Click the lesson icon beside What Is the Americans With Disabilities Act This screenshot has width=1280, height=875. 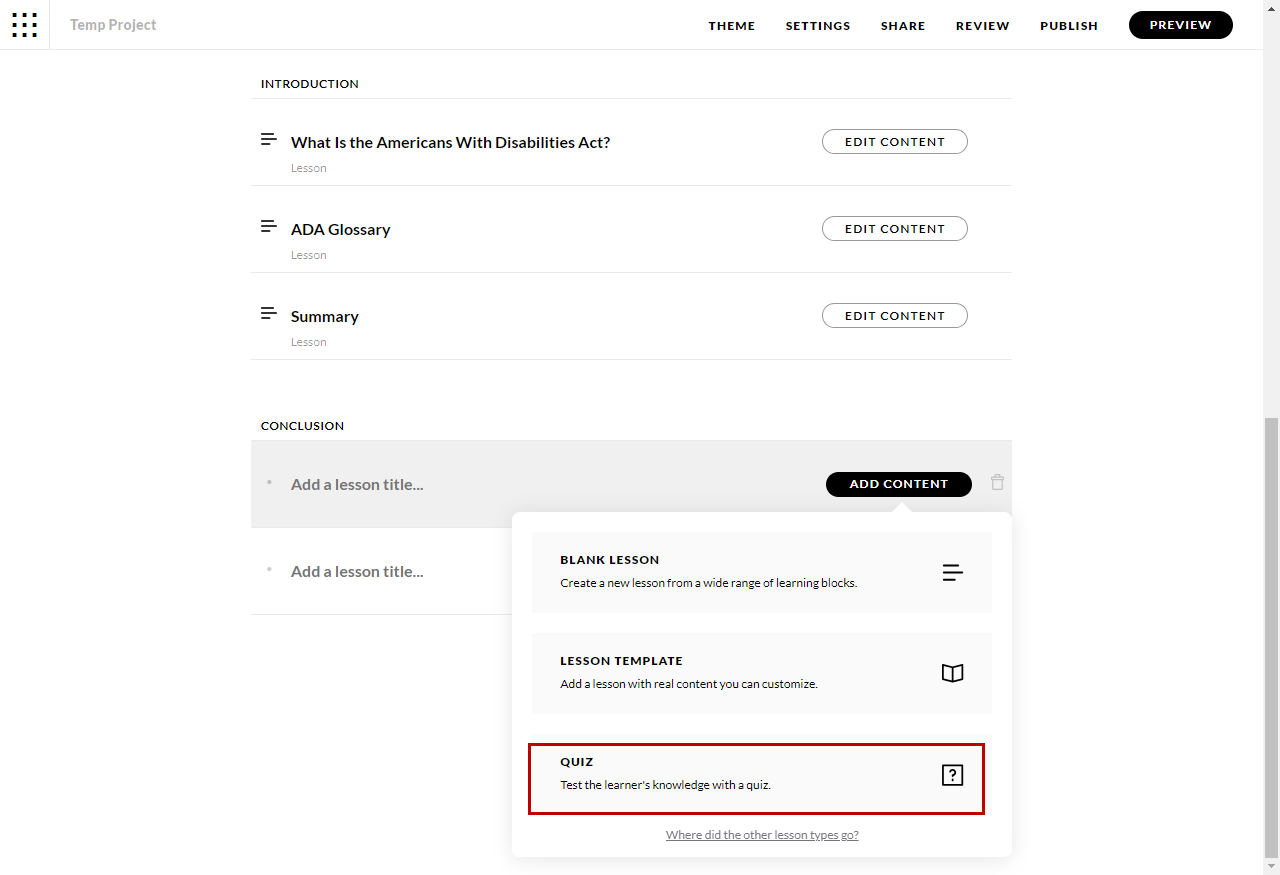point(268,140)
